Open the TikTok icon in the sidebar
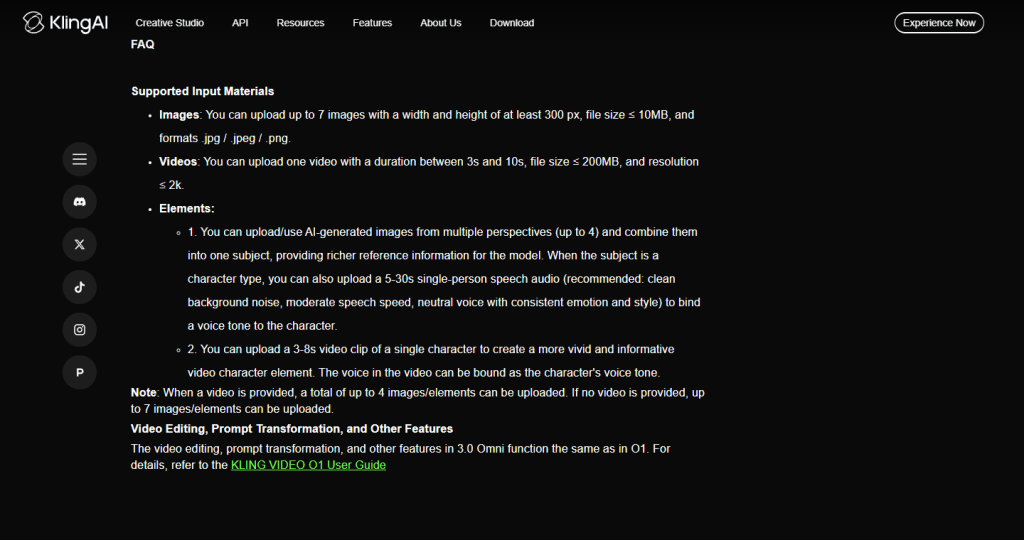 point(80,287)
